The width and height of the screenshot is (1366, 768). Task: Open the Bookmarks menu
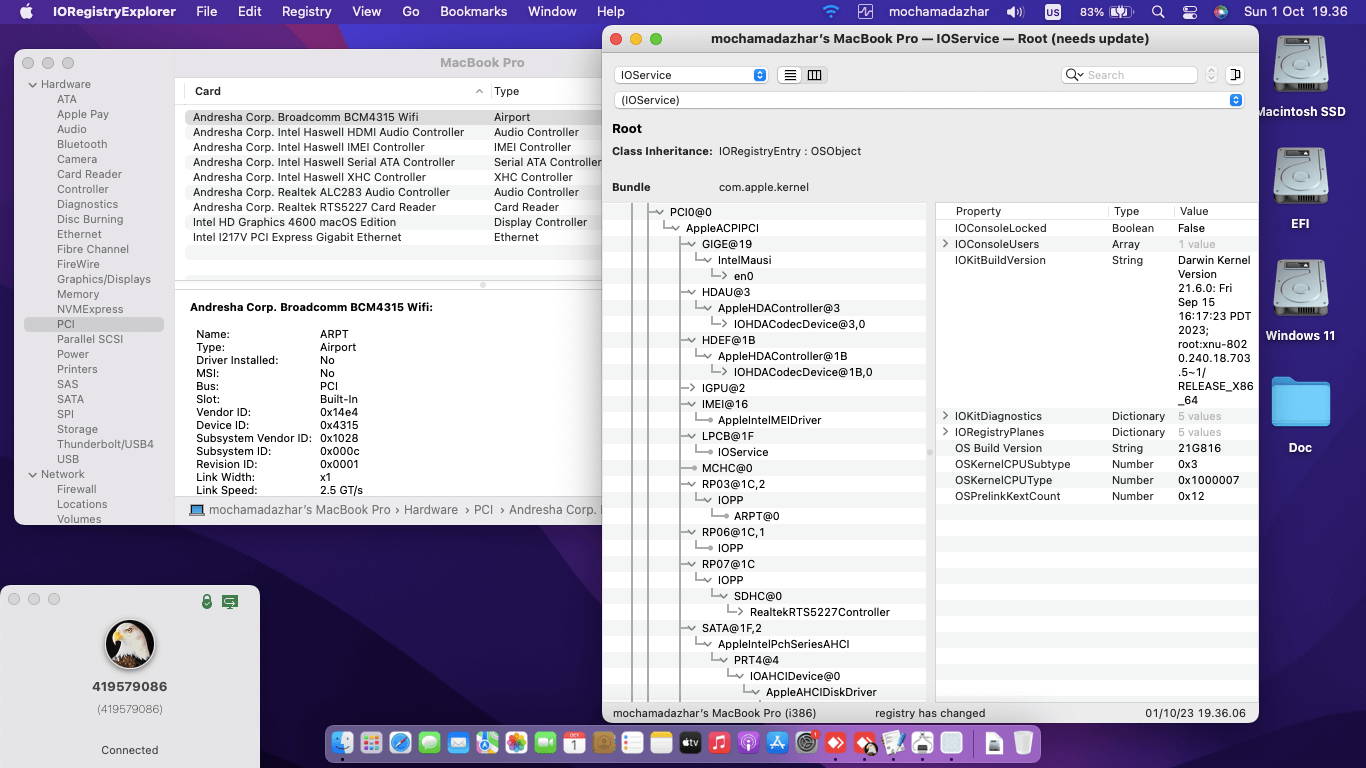(473, 12)
